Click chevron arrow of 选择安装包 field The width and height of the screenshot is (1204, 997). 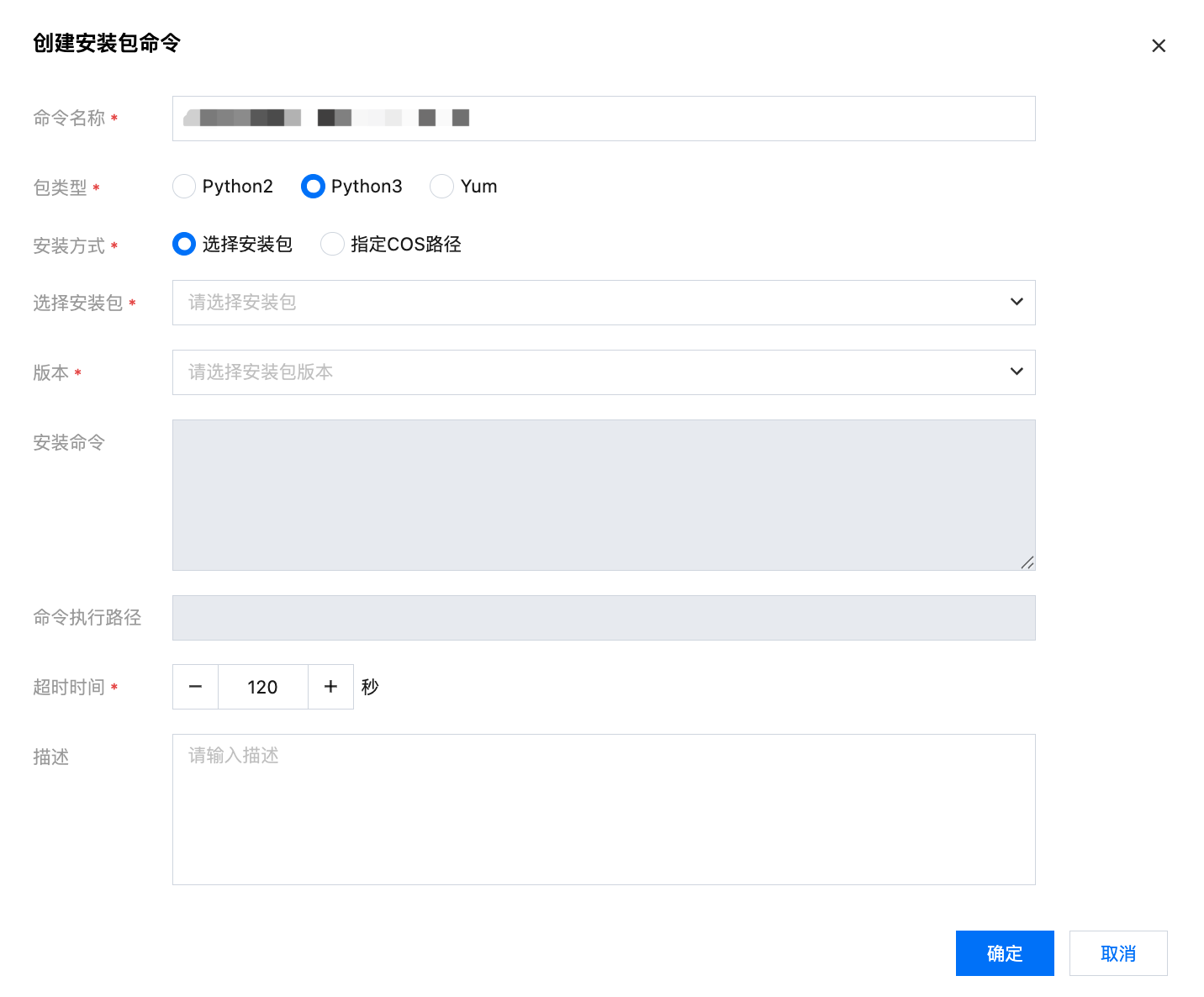click(1017, 303)
